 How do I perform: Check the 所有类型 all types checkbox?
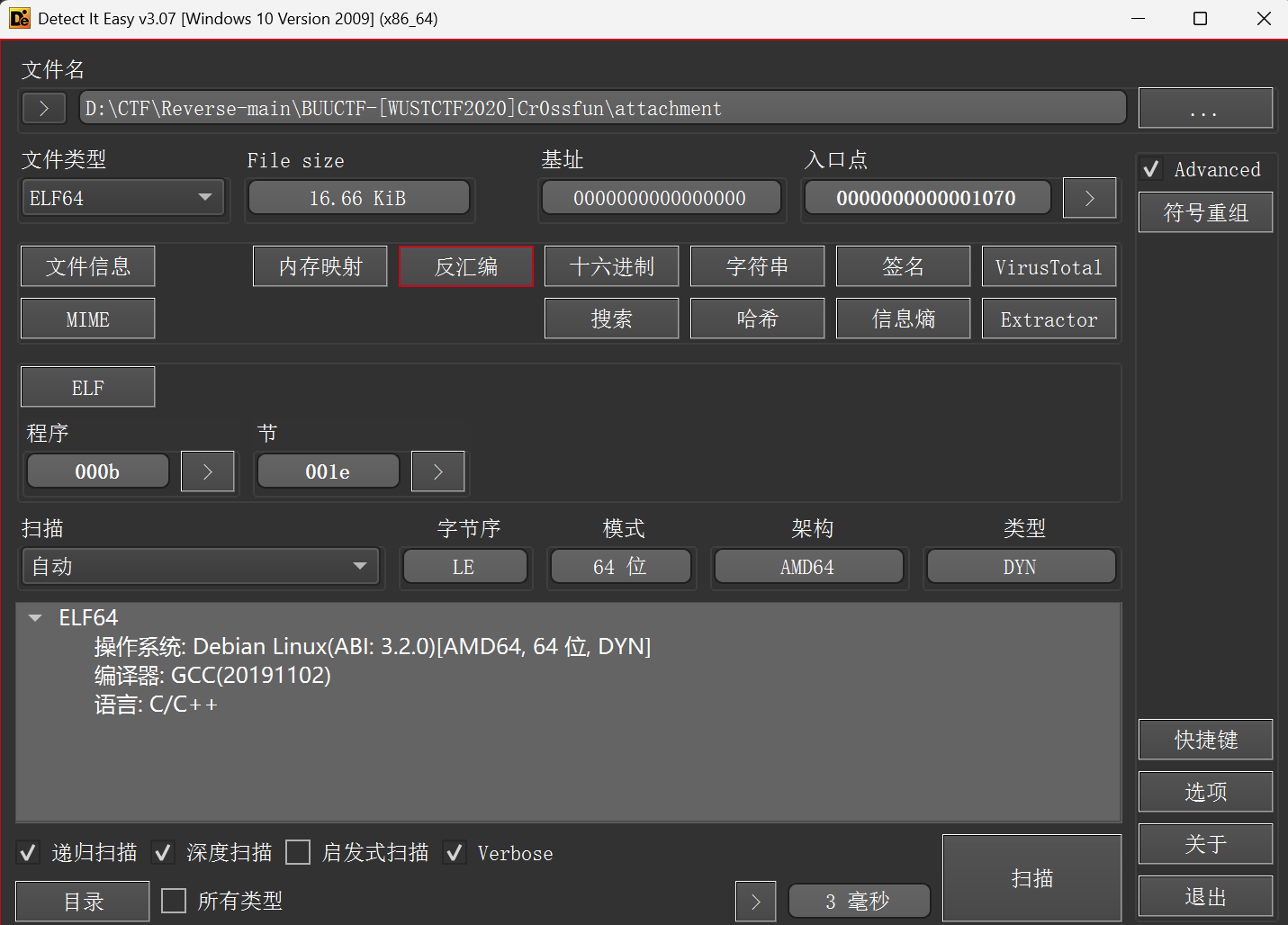pos(174,901)
